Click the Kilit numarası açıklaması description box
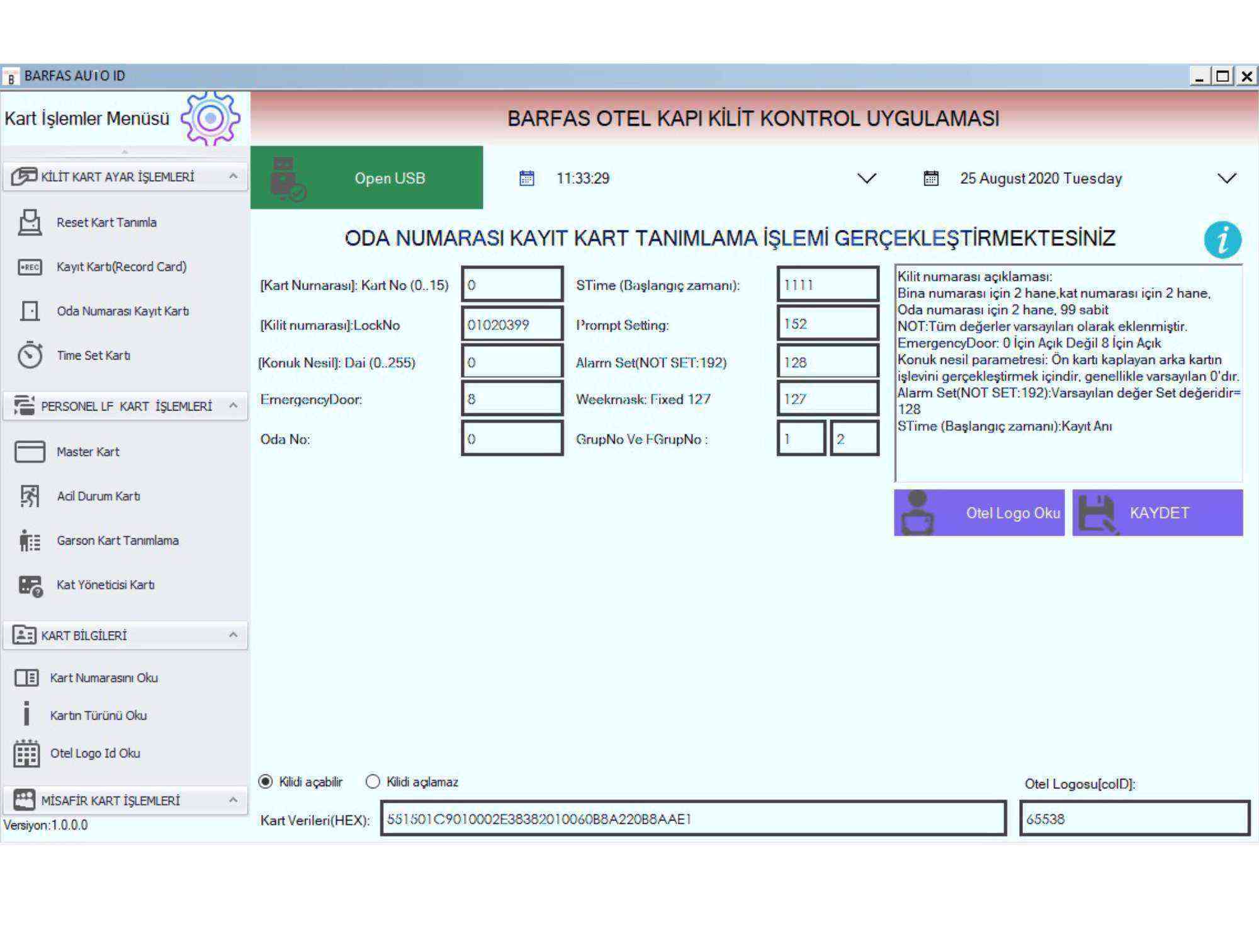1259x952 pixels. [x=1068, y=374]
